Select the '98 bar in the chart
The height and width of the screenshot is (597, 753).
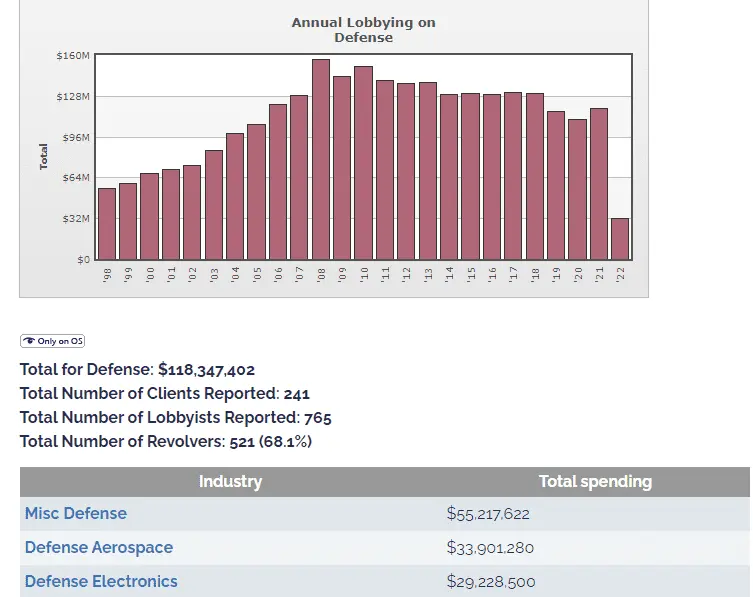[107, 224]
